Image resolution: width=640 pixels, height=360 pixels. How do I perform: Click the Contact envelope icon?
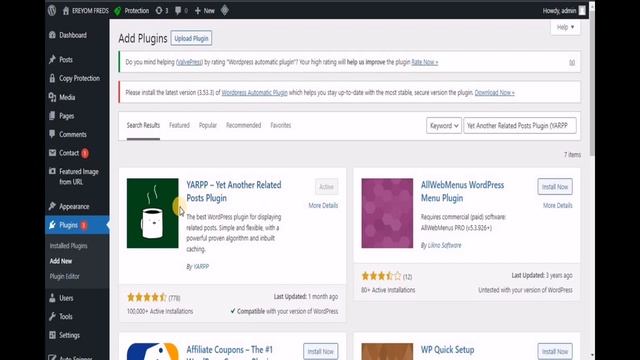pos(52,153)
